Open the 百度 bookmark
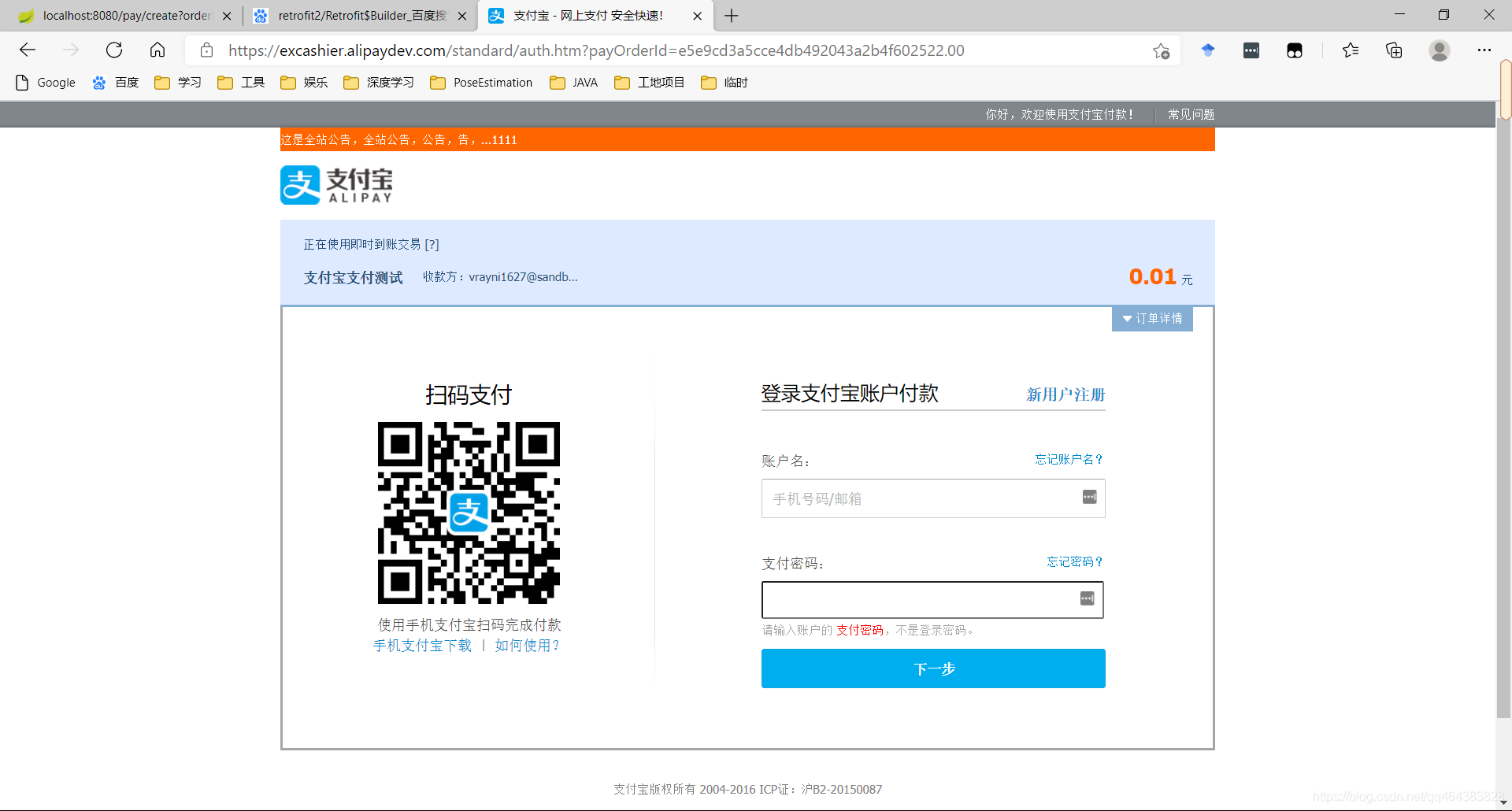The width and height of the screenshot is (1512, 811). pyautogui.click(x=116, y=83)
